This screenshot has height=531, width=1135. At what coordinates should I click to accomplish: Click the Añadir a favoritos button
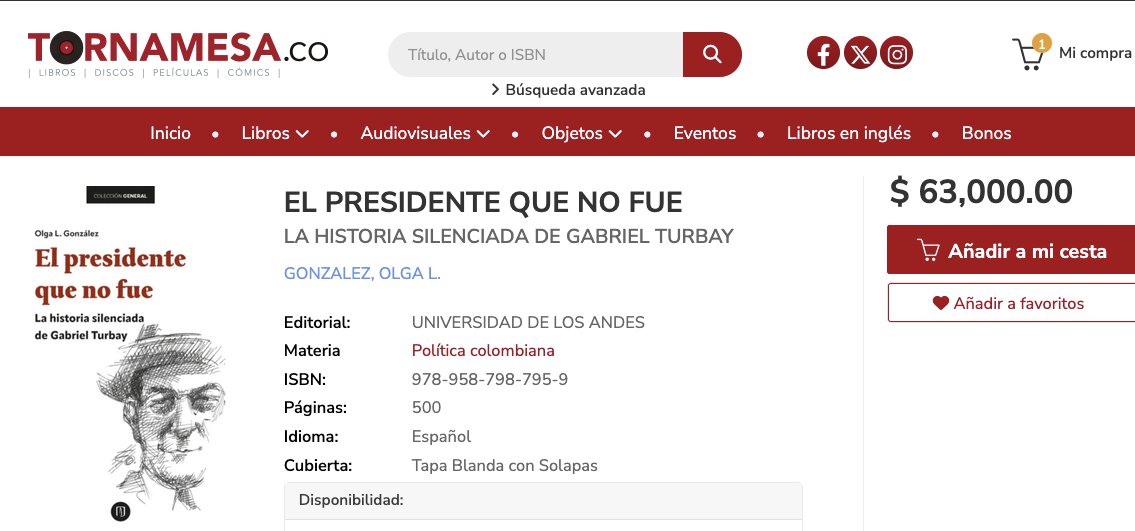coord(1010,302)
